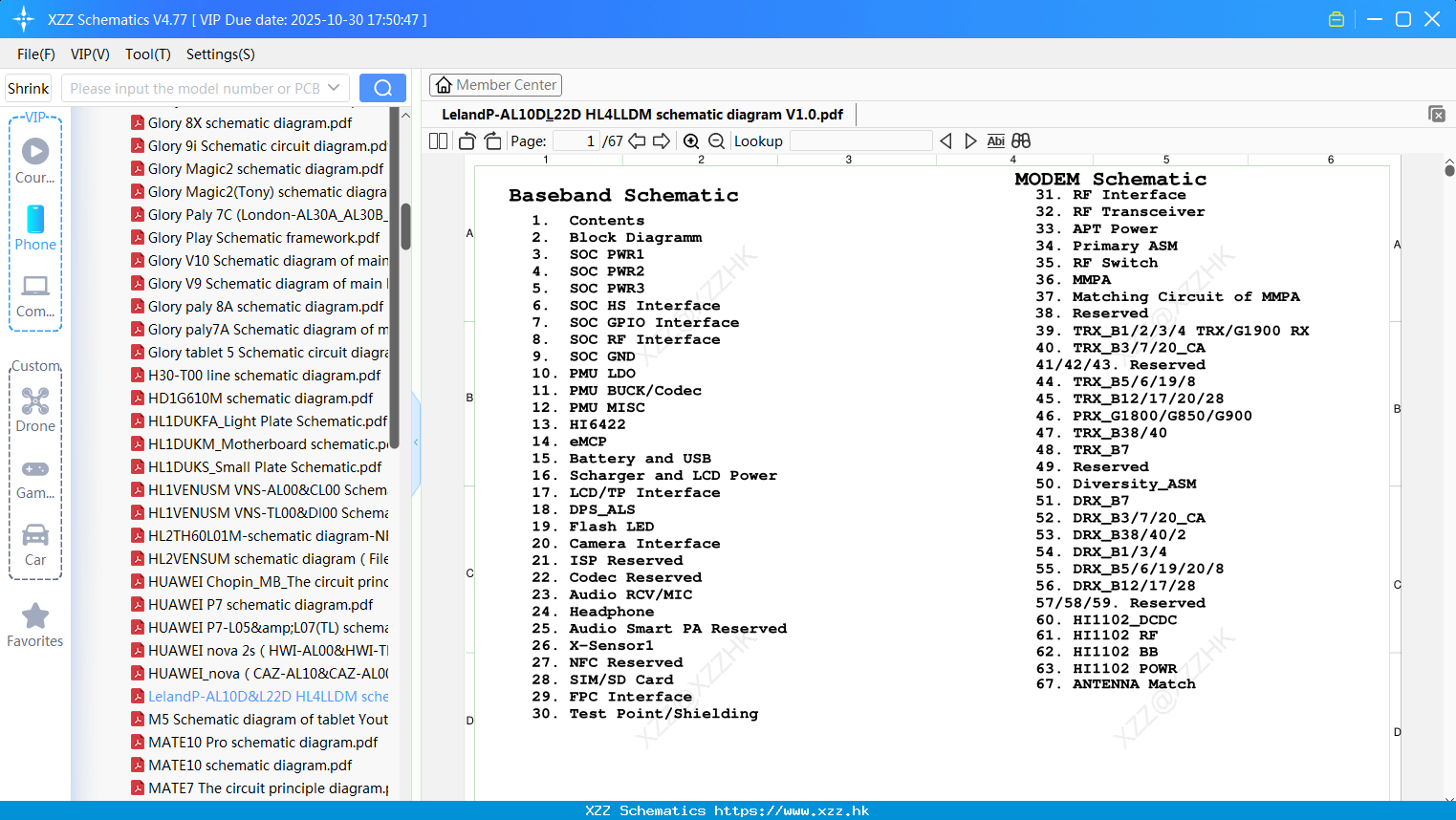Open M5 Schematic diagram of tablet
Screen dimensions: 1456x820
(x=259, y=719)
